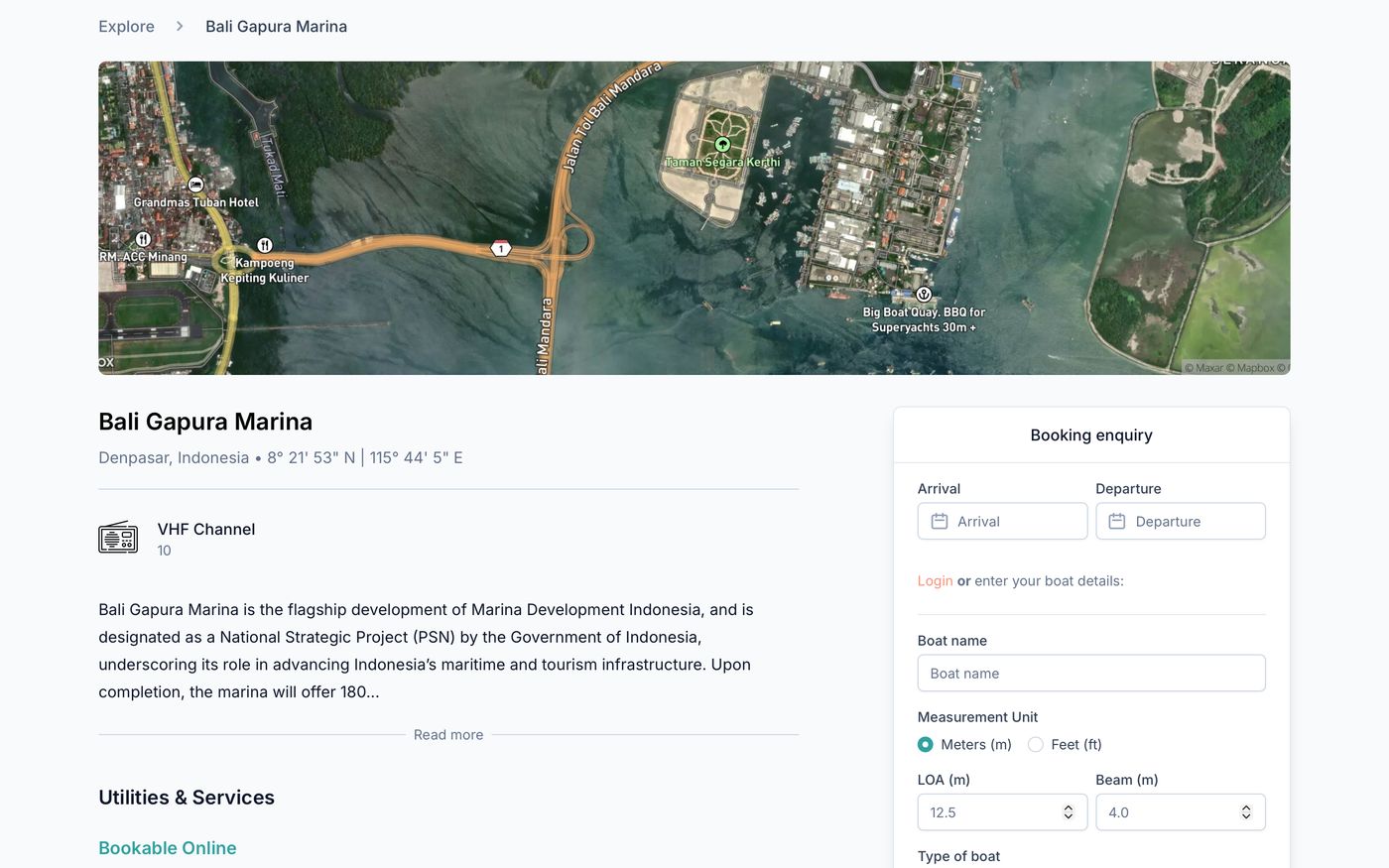Click the Big Boat Quay anchor marker
Viewport: 1389px width, 868px height.
924,295
